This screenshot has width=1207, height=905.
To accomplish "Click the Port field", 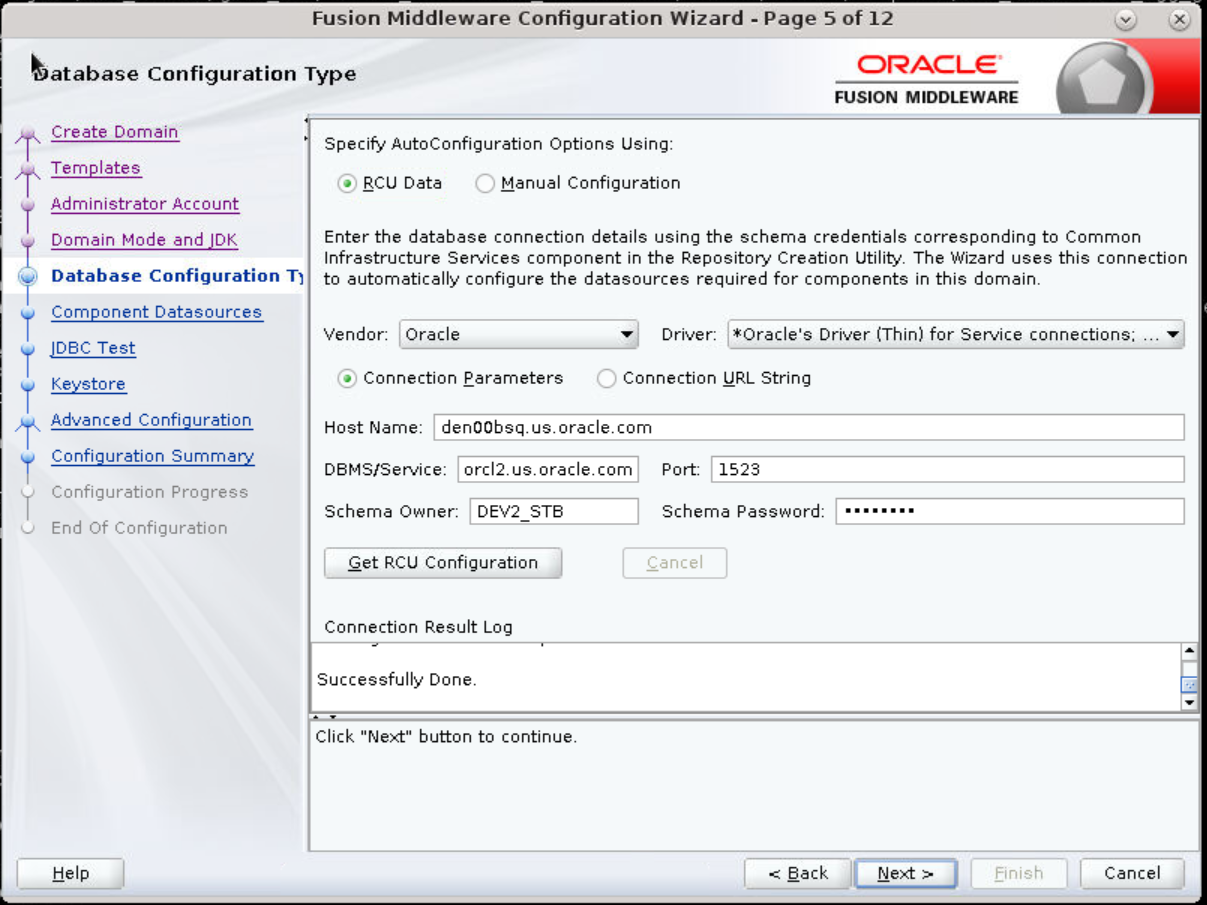I will [x=948, y=469].
